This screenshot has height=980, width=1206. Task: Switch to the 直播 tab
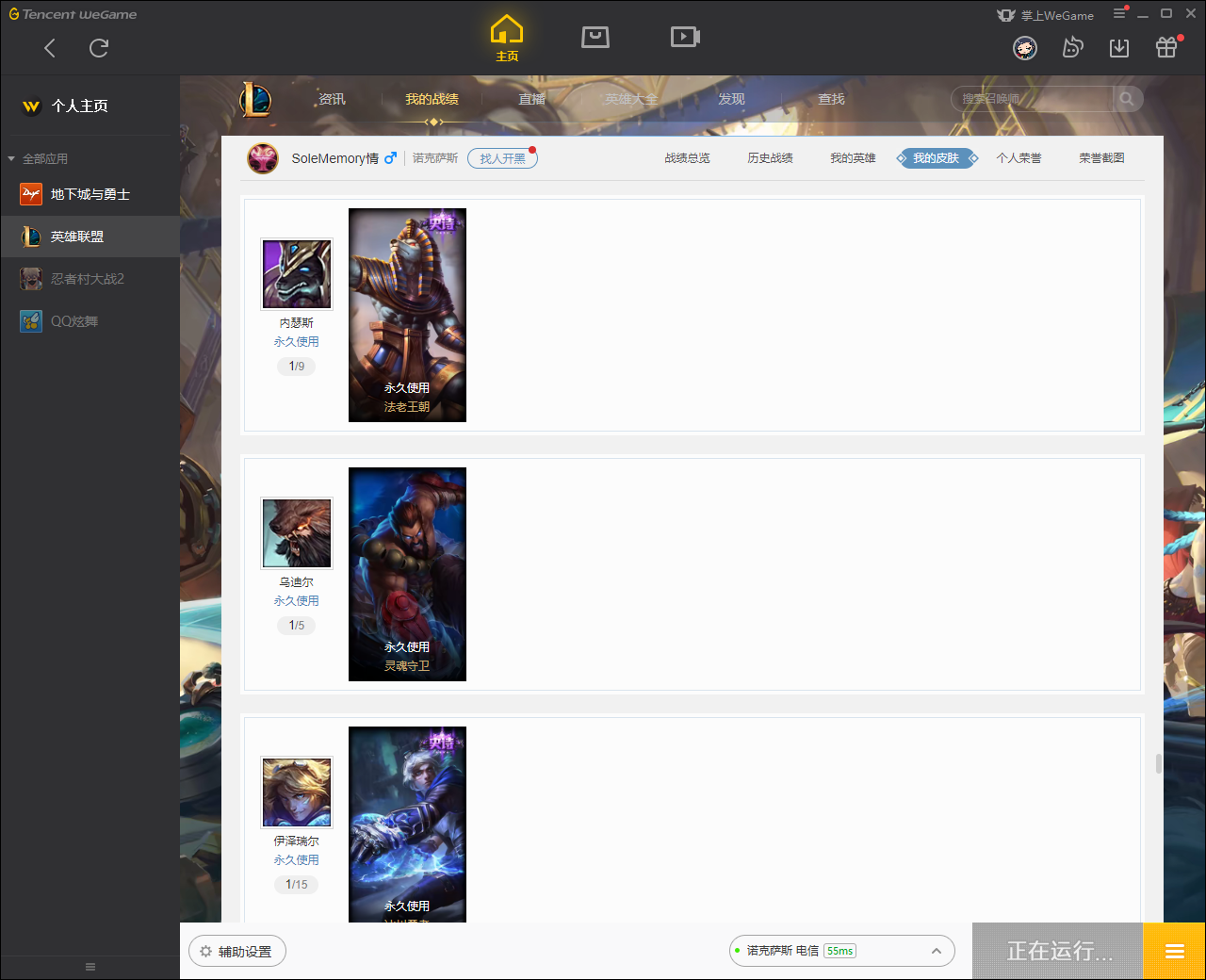point(532,99)
